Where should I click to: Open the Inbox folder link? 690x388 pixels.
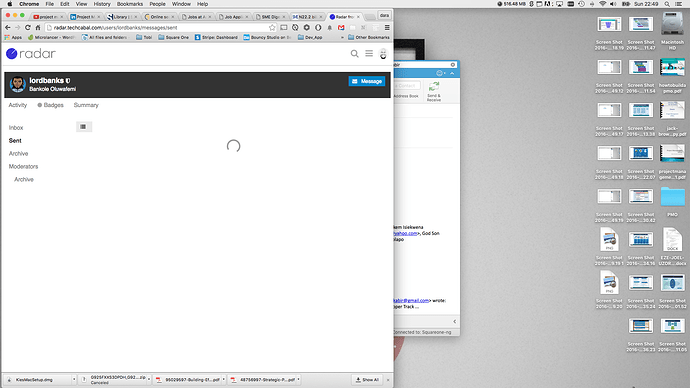(16, 128)
